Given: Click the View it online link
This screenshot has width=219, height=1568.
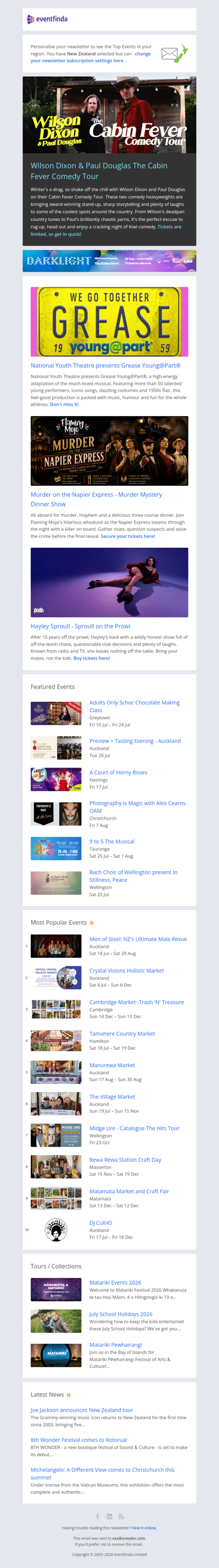Looking at the screenshot, I should [144, 1528].
